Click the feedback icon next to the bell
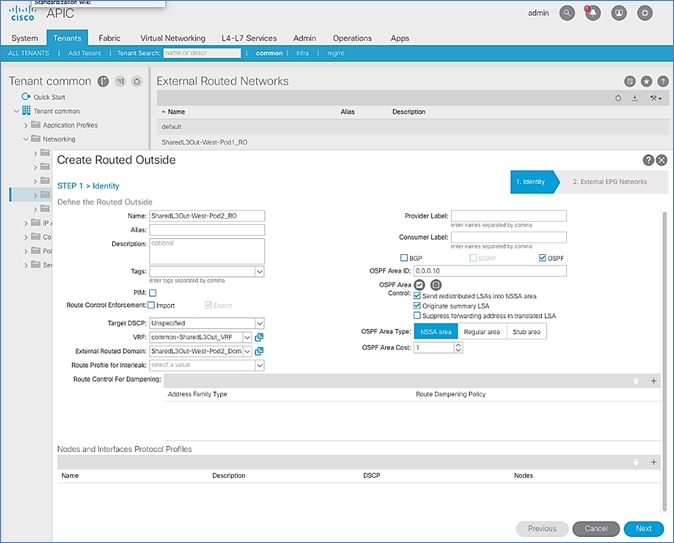This screenshot has height=543, width=674. tap(619, 13)
